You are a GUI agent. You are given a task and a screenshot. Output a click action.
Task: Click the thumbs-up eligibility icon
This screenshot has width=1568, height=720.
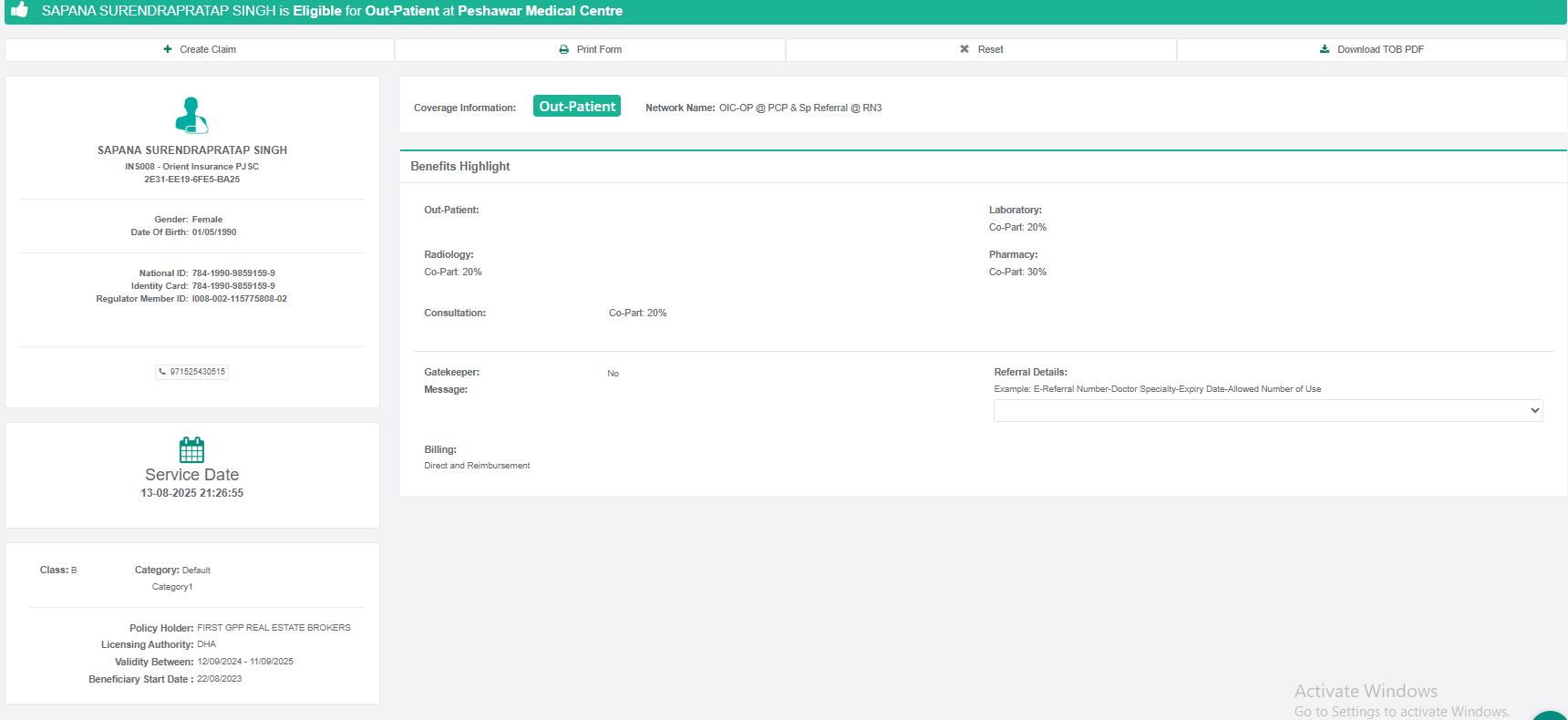19,10
